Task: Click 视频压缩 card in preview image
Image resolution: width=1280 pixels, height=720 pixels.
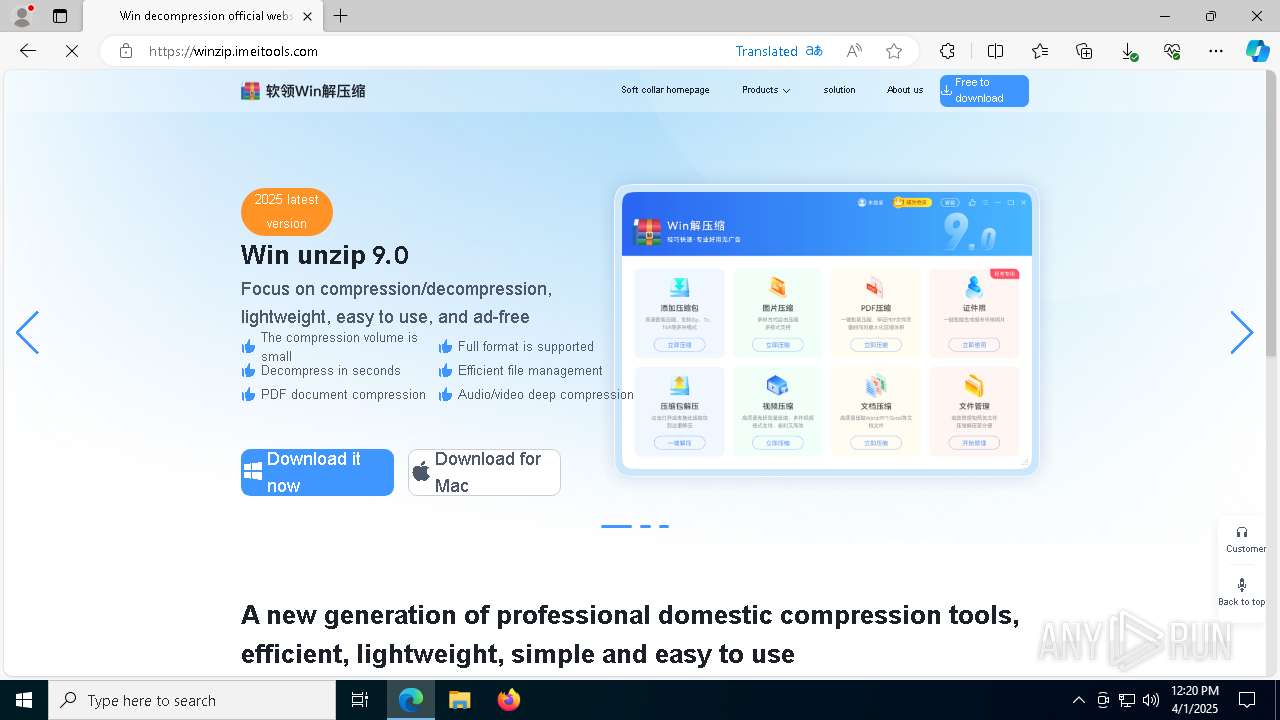Action: tap(777, 411)
